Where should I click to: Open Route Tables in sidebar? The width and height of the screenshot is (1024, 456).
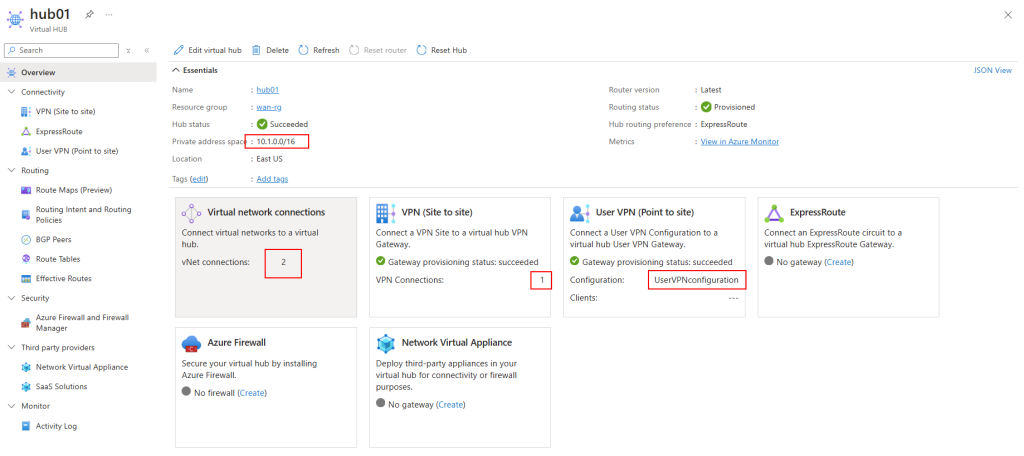pos(58,259)
